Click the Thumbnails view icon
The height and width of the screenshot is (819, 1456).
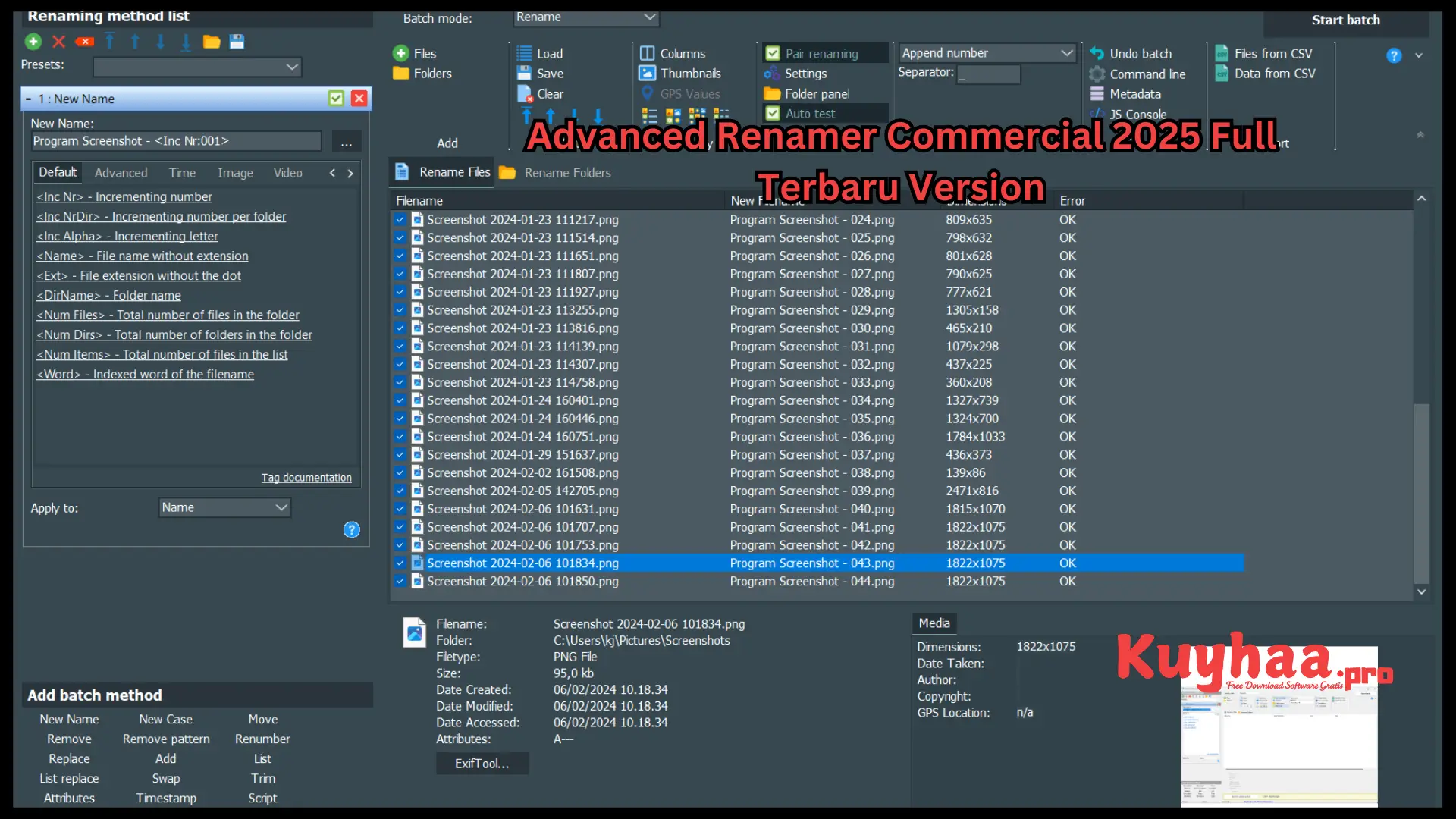pos(648,73)
